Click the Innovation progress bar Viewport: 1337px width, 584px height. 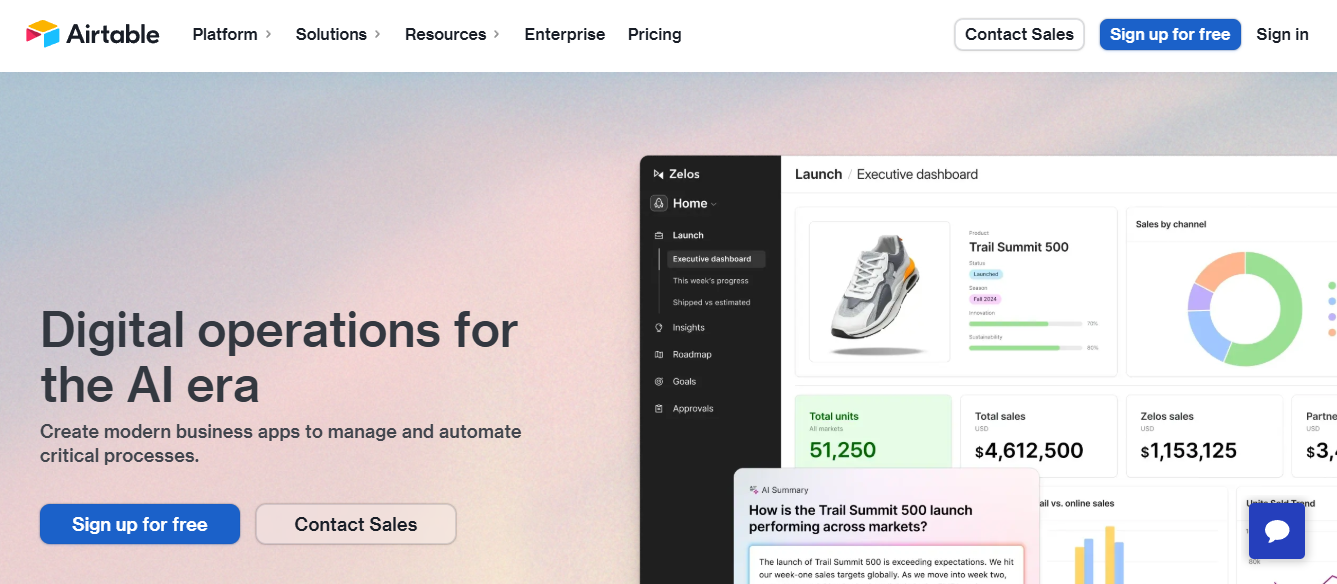click(x=1026, y=324)
